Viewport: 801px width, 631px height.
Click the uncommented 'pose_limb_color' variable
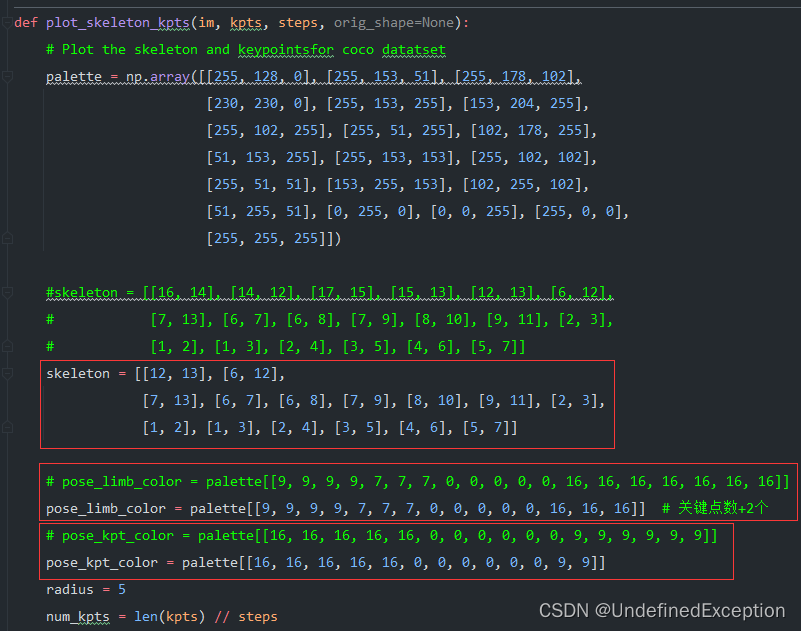coord(106,508)
